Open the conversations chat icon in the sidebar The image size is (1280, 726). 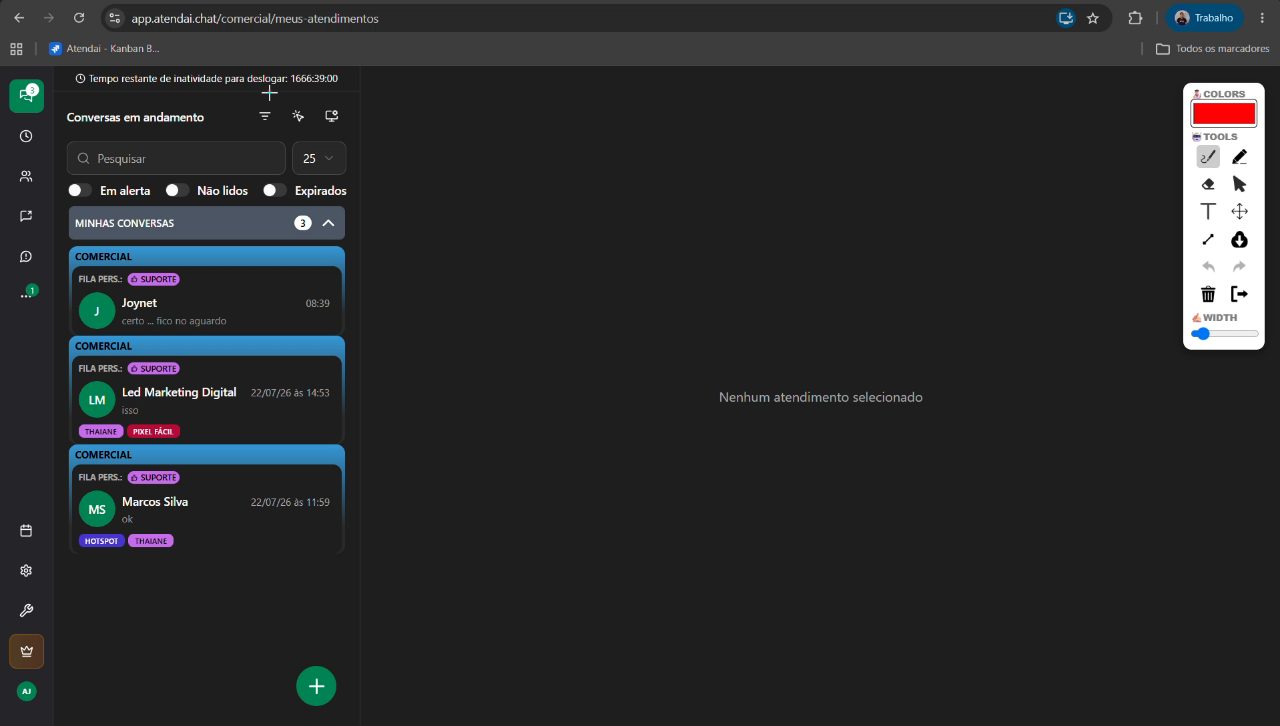[x=26, y=96]
